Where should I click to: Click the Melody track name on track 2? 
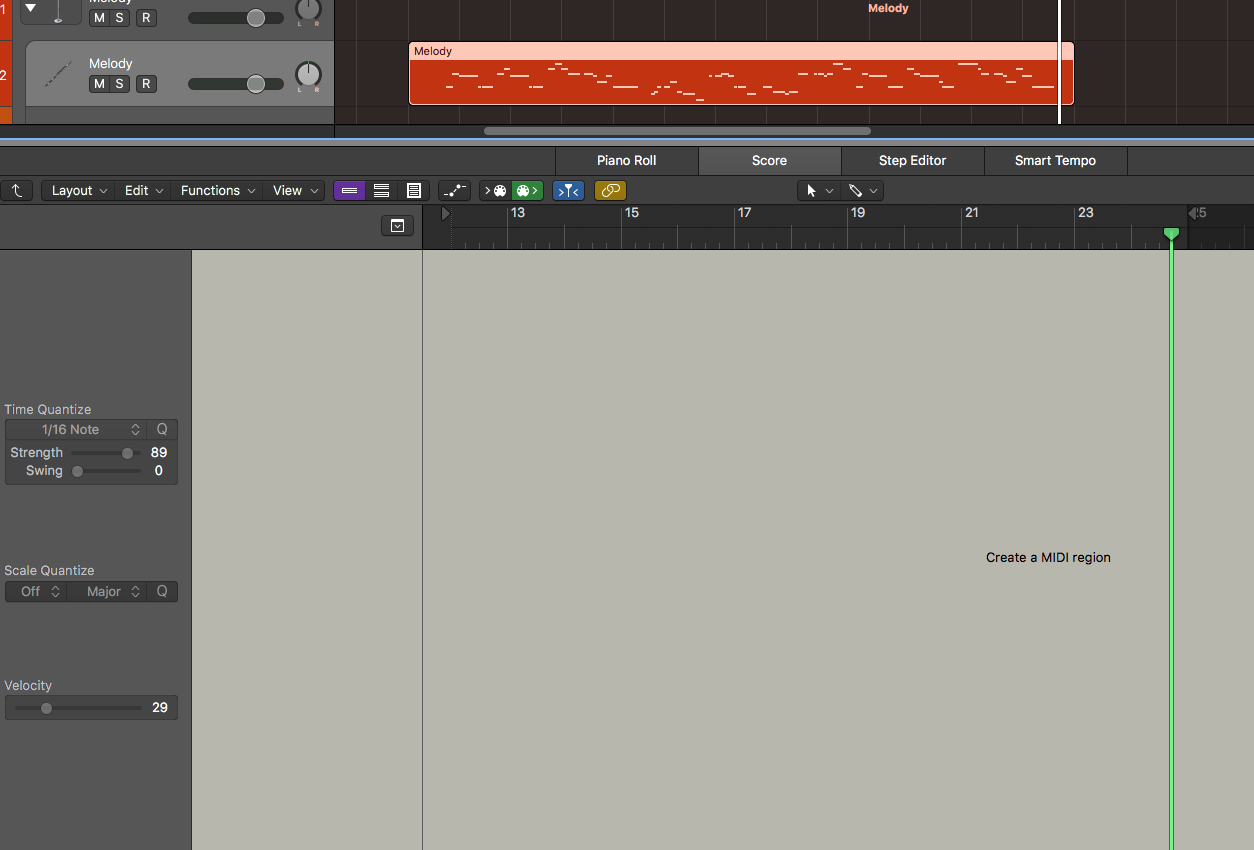[111, 63]
